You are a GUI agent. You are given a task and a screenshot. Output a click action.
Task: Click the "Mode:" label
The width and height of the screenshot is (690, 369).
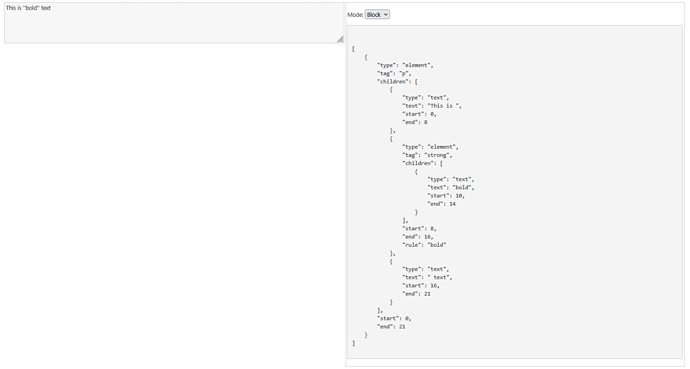[x=355, y=15]
